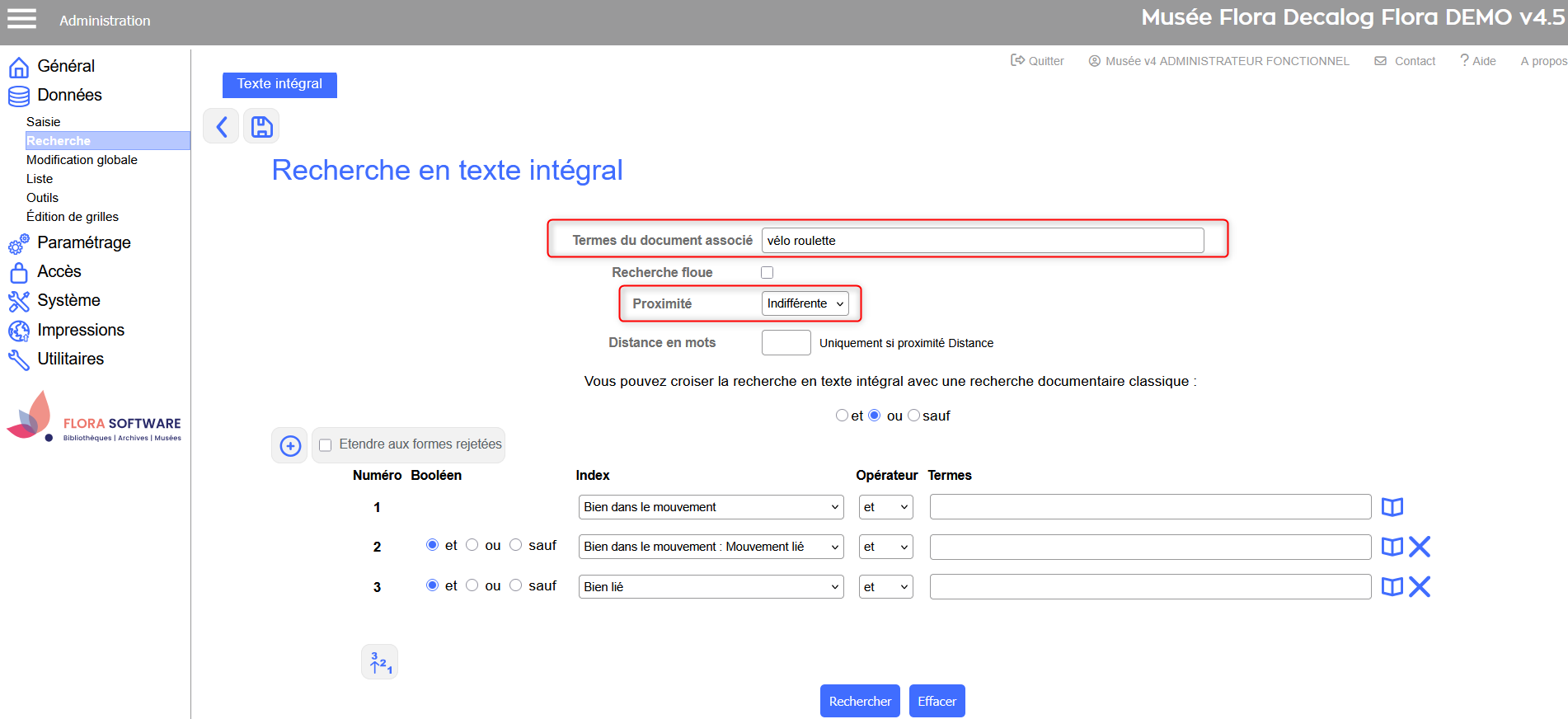
Task: Open the Proximité dropdown
Action: point(805,303)
